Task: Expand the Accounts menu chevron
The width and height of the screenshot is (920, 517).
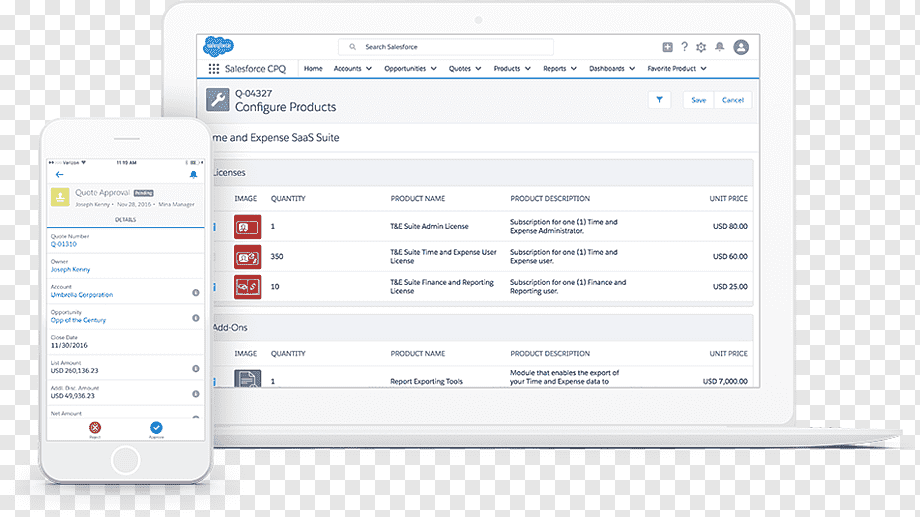Action: click(x=369, y=69)
